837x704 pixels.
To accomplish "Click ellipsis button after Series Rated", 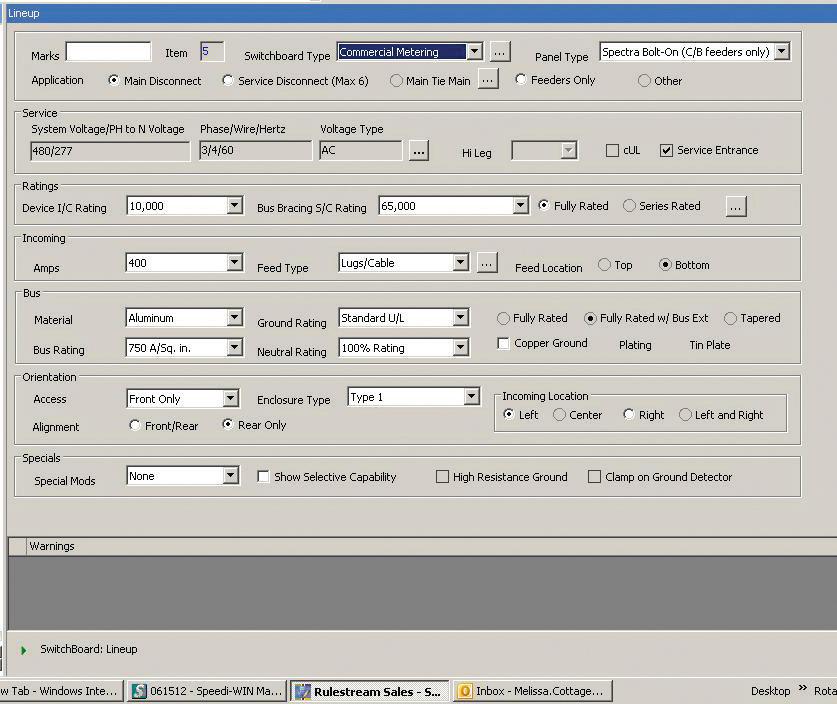I will [736, 207].
